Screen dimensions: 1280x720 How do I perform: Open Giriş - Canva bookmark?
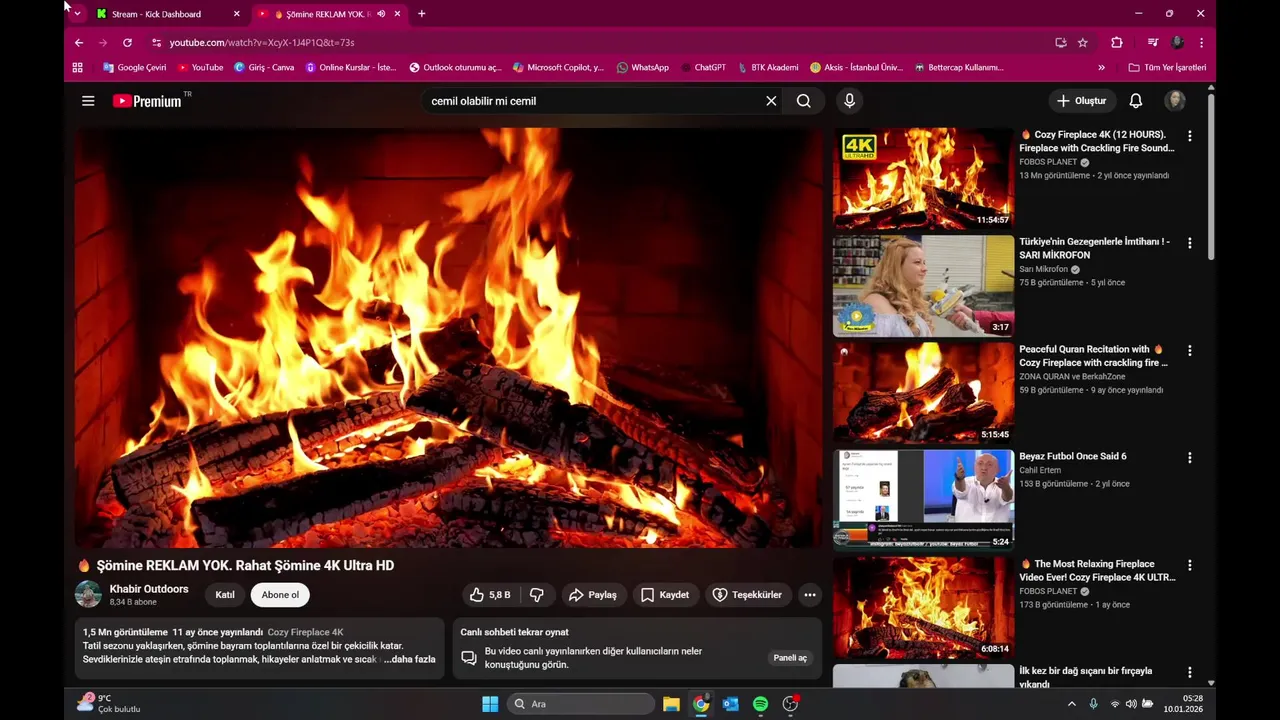coord(264,68)
